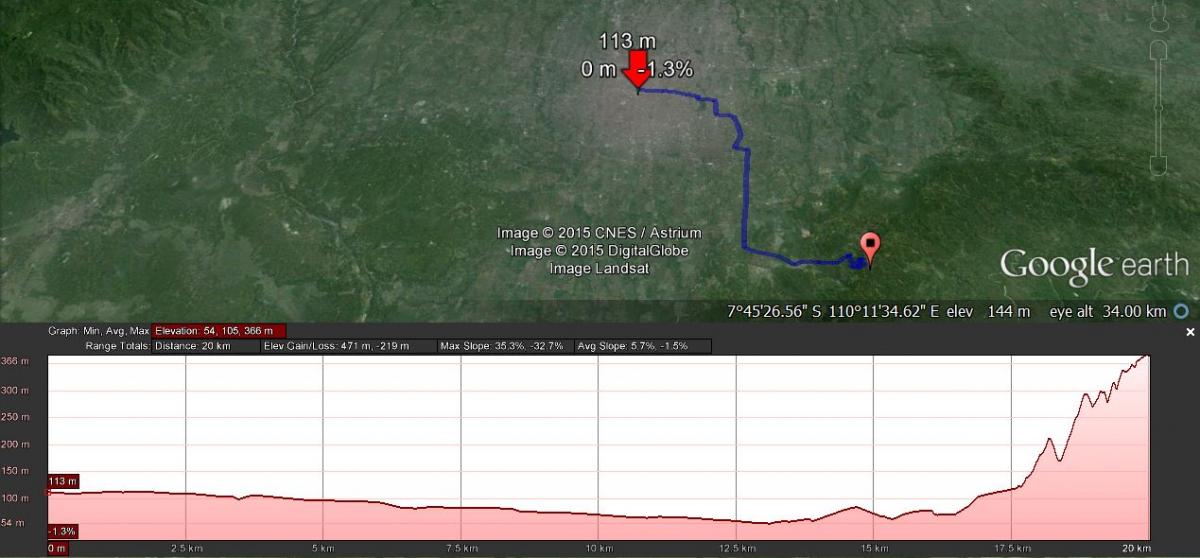1200x558 pixels.
Task: Click the zoom out minus button
Action: 1159,164
